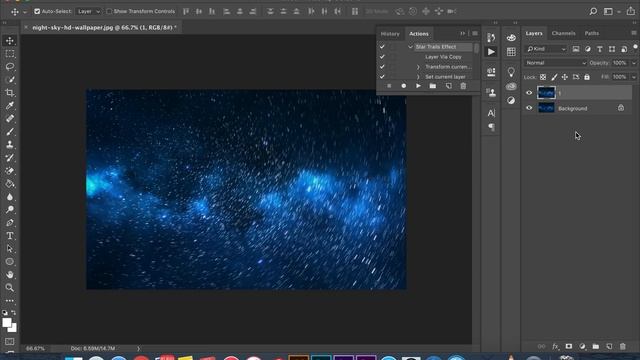The image size is (640, 360).
Task: Close the night-sky-hd-wallpaper.jpg document tab
Action: [x=26, y=27]
